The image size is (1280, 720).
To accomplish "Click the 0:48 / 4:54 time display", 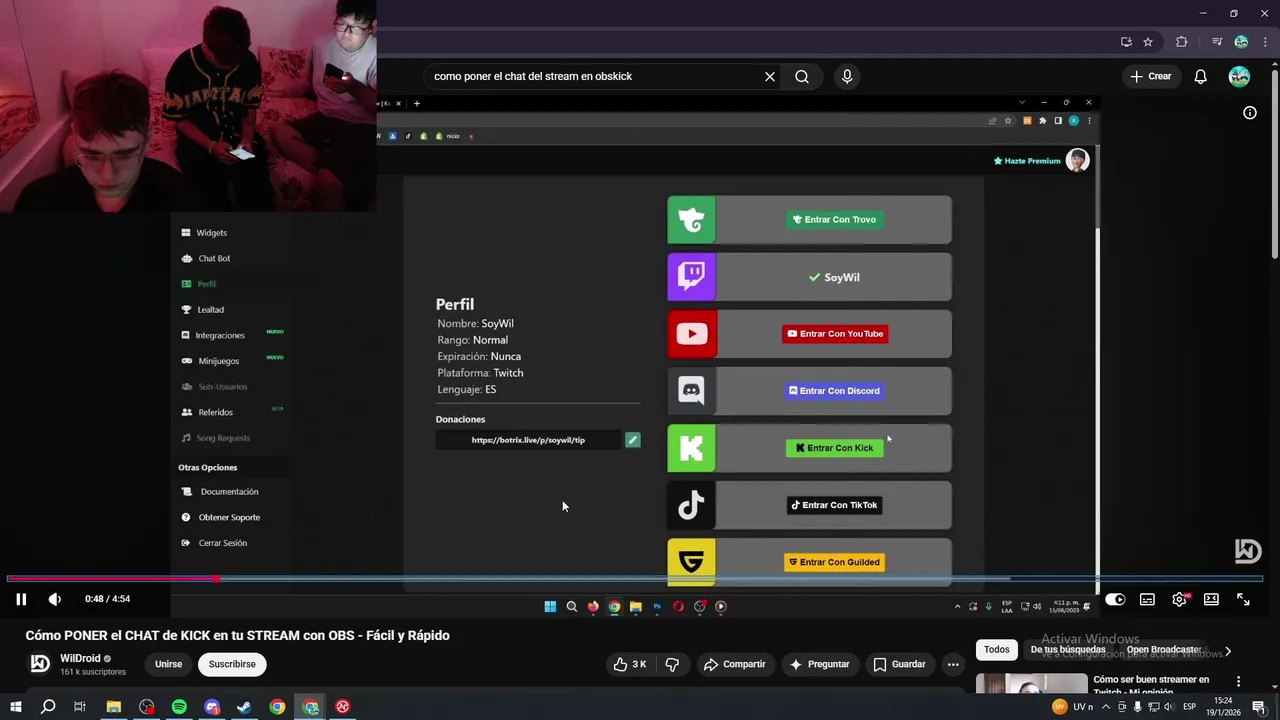I will tap(108, 599).
